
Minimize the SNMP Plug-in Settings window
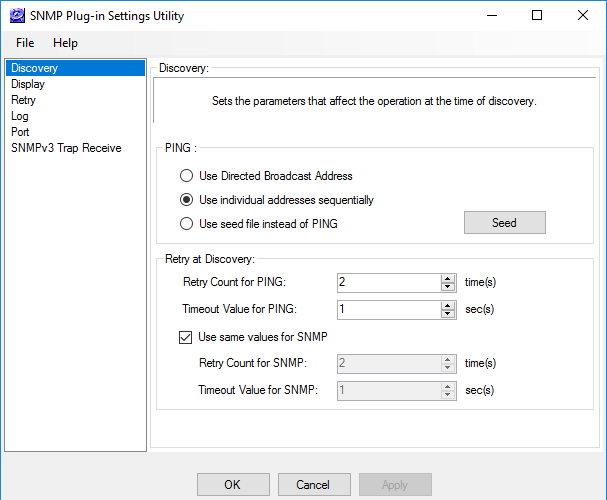point(492,15)
